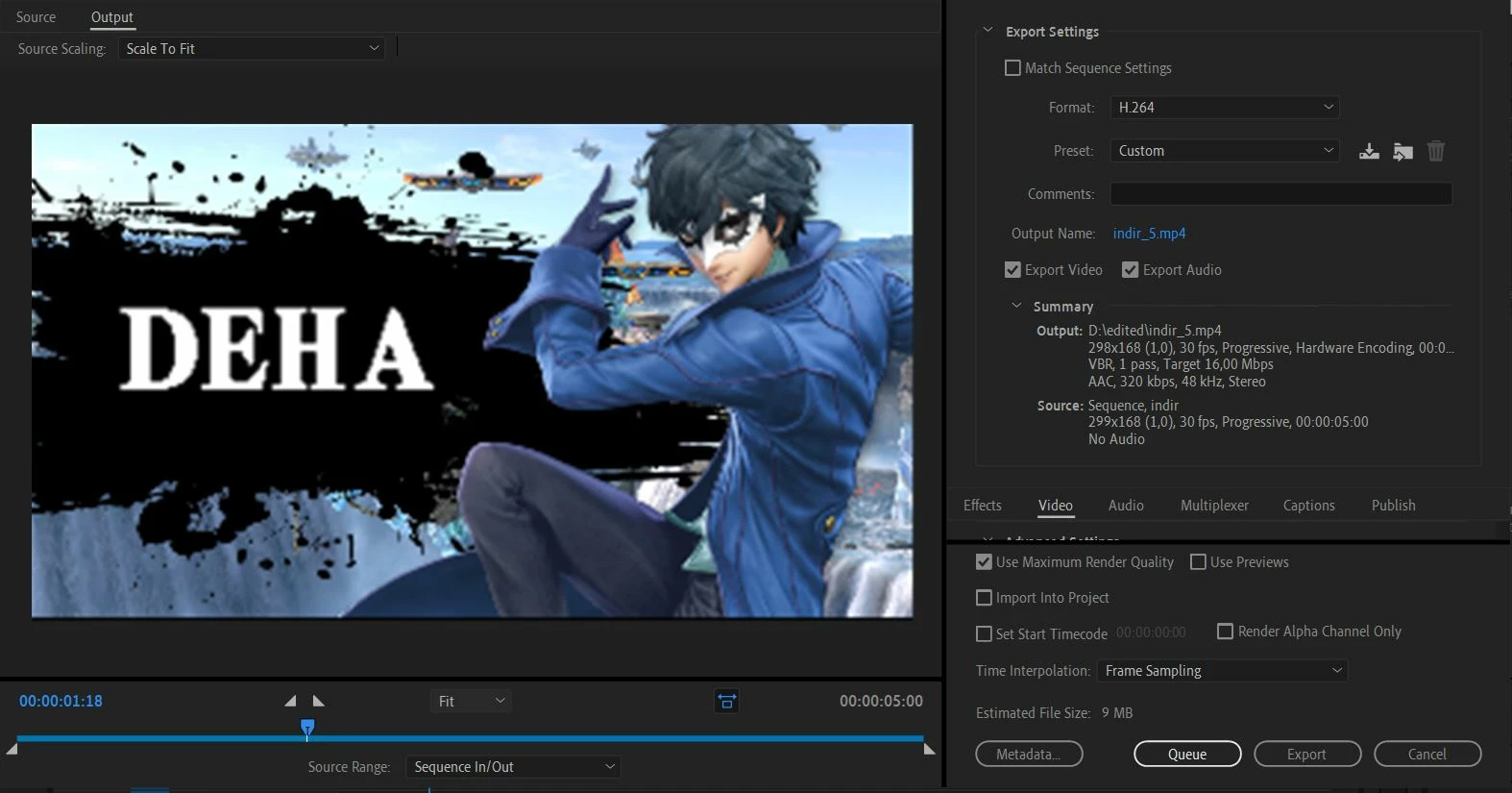The width and height of the screenshot is (1512, 793).
Task: Click the Save Preset icon
Action: coord(1369,151)
